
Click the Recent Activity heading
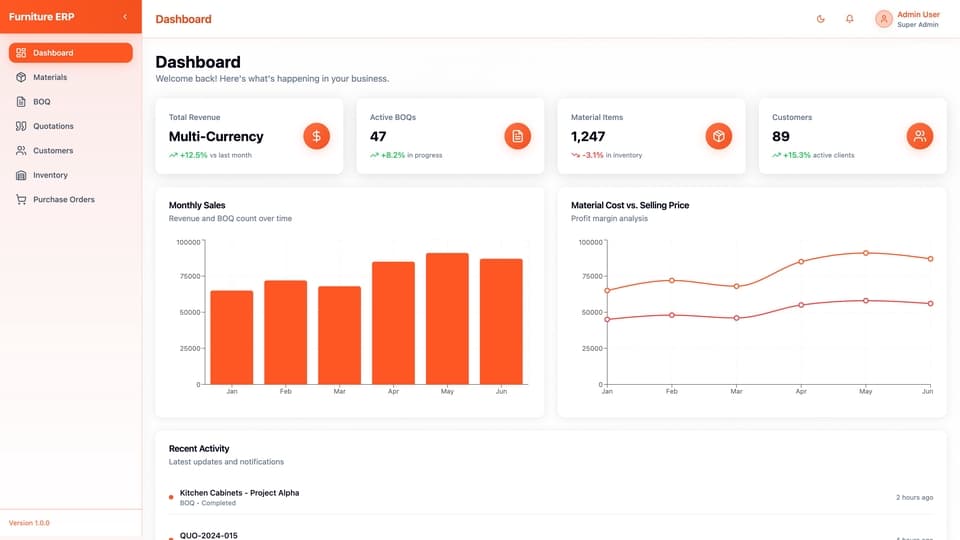(199, 449)
